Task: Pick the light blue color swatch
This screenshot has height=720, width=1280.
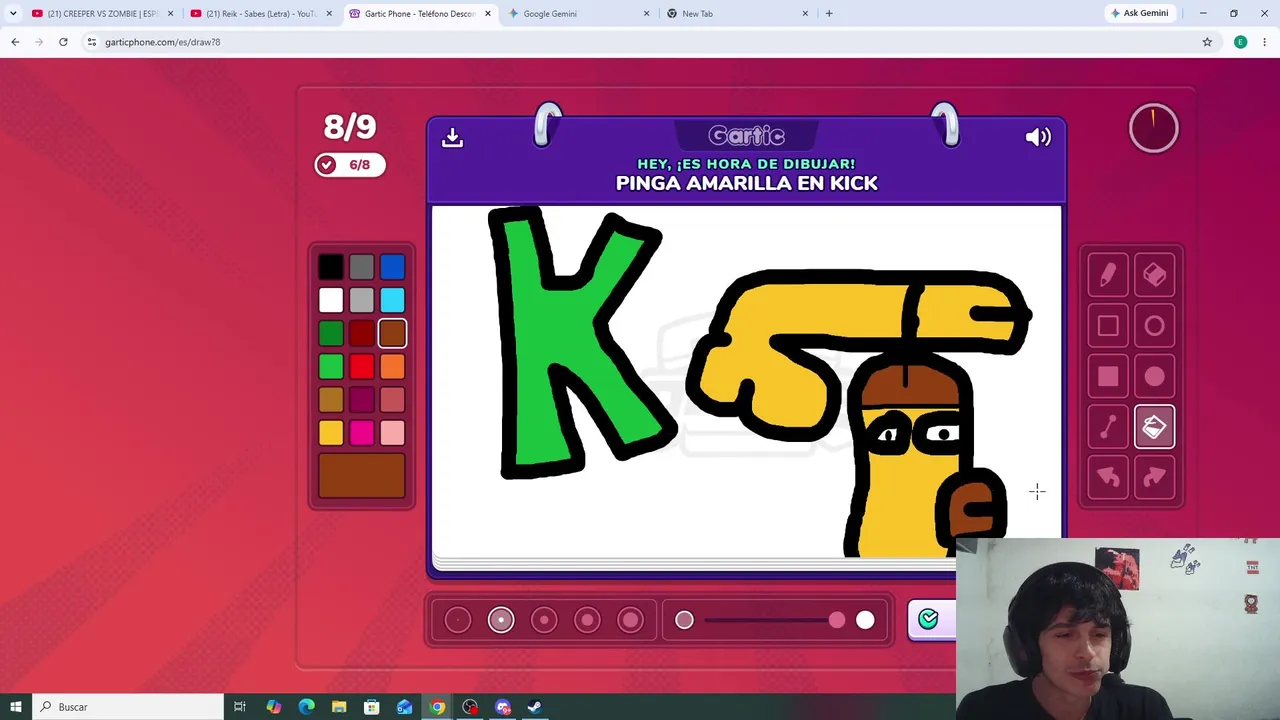Action: (392, 300)
